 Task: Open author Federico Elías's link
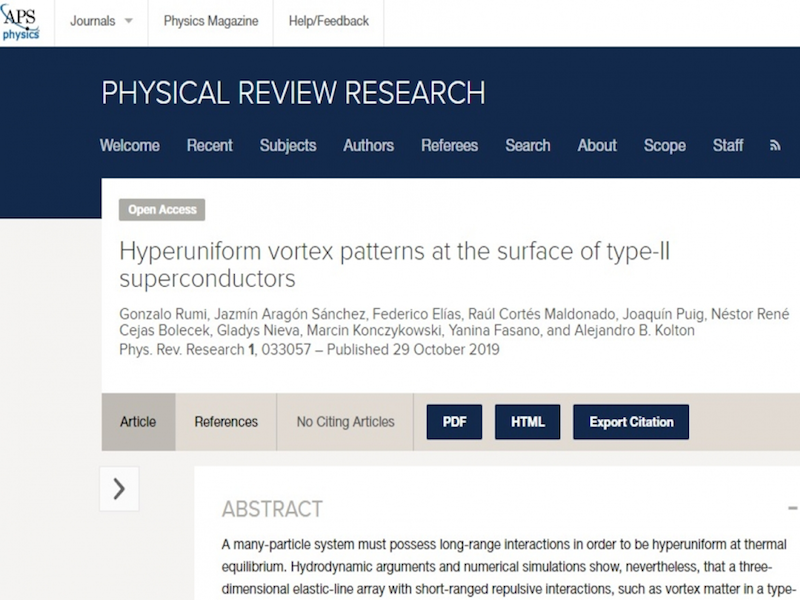coord(417,314)
